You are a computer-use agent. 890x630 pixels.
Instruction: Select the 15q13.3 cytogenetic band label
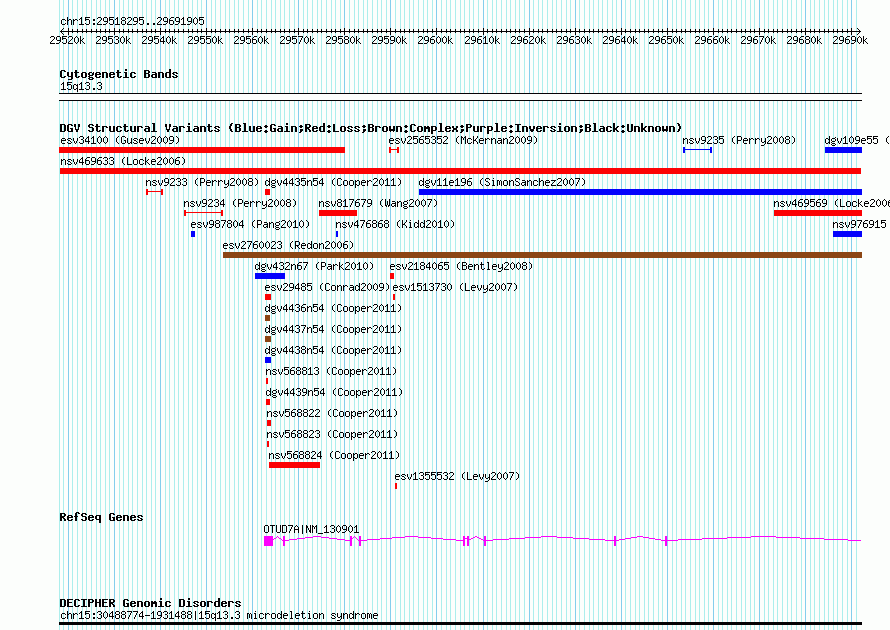pos(81,86)
